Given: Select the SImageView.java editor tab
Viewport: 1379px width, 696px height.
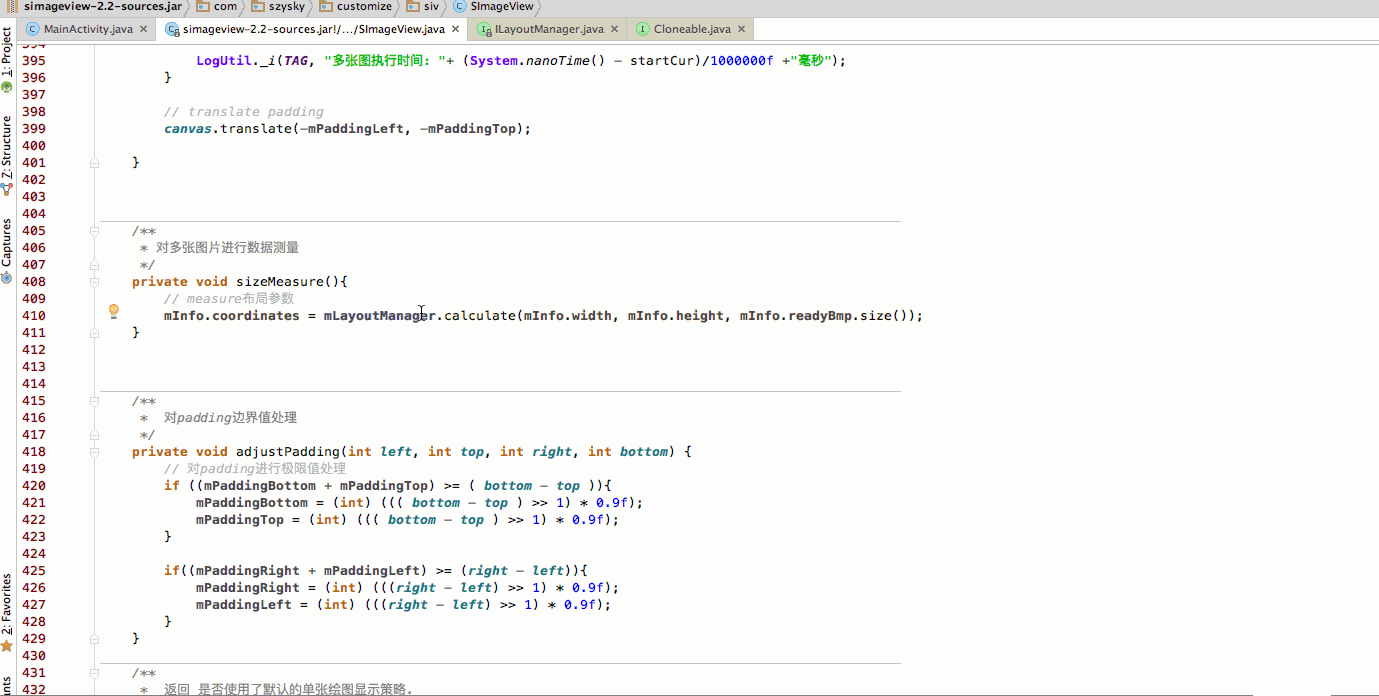Looking at the screenshot, I should 313,29.
